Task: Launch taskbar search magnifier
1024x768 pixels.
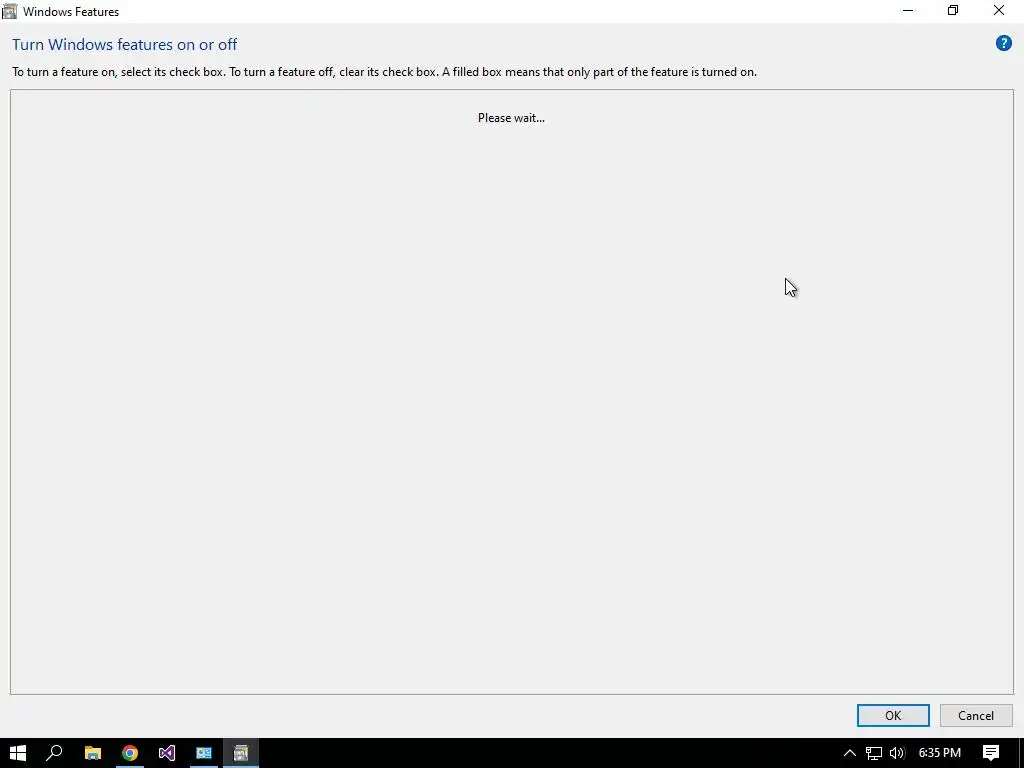Action: [54, 753]
